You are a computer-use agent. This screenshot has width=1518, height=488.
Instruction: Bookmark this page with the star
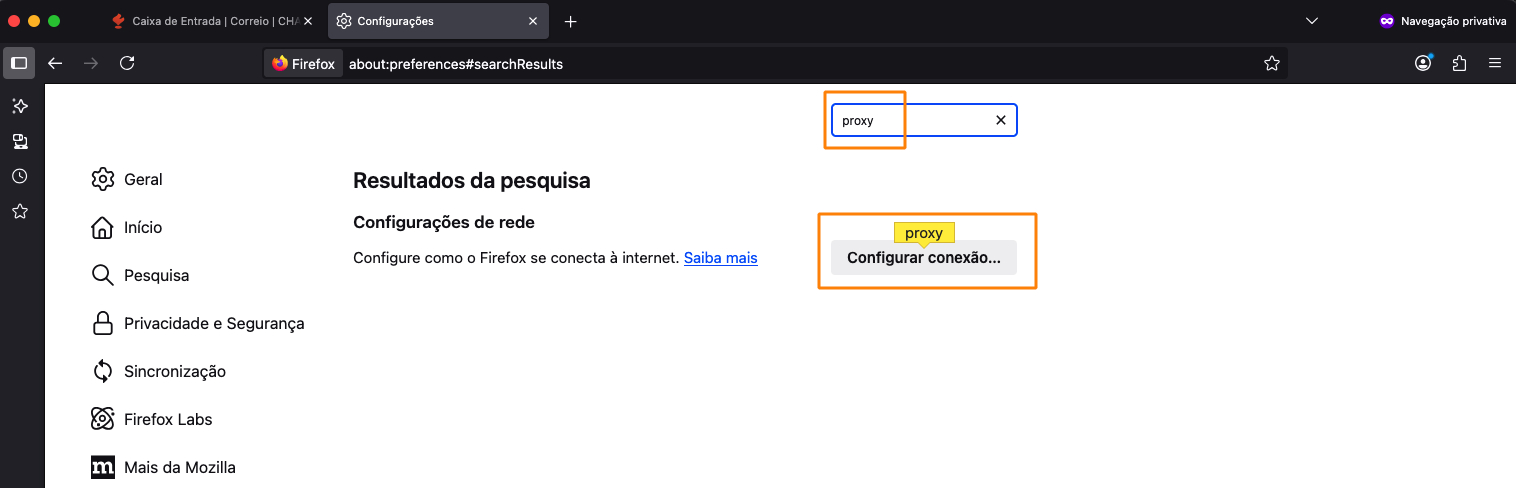click(1272, 63)
